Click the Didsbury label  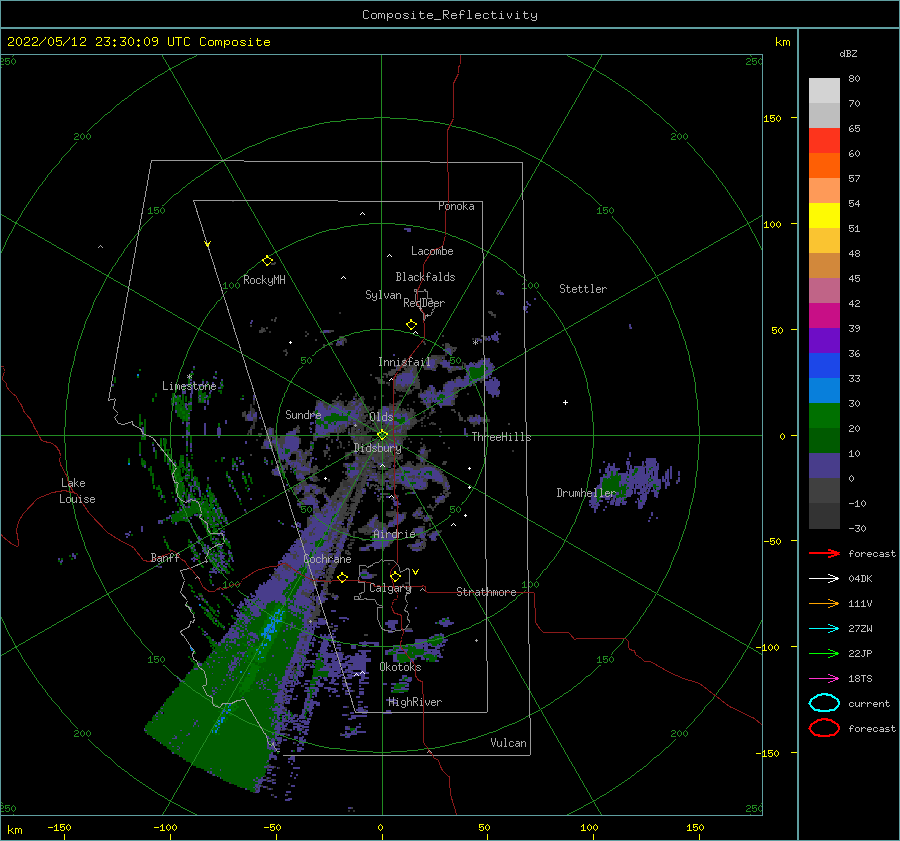[x=377, y=448]
